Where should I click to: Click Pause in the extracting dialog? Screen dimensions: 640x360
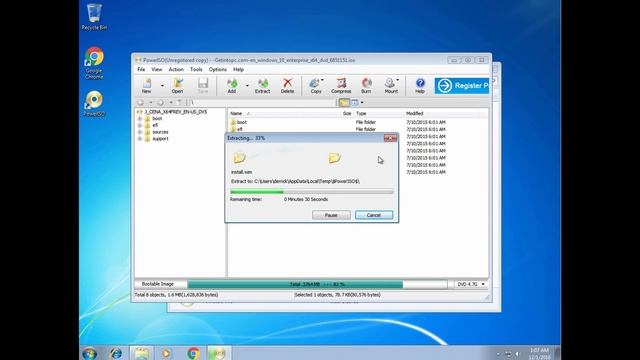coord(331,215)
